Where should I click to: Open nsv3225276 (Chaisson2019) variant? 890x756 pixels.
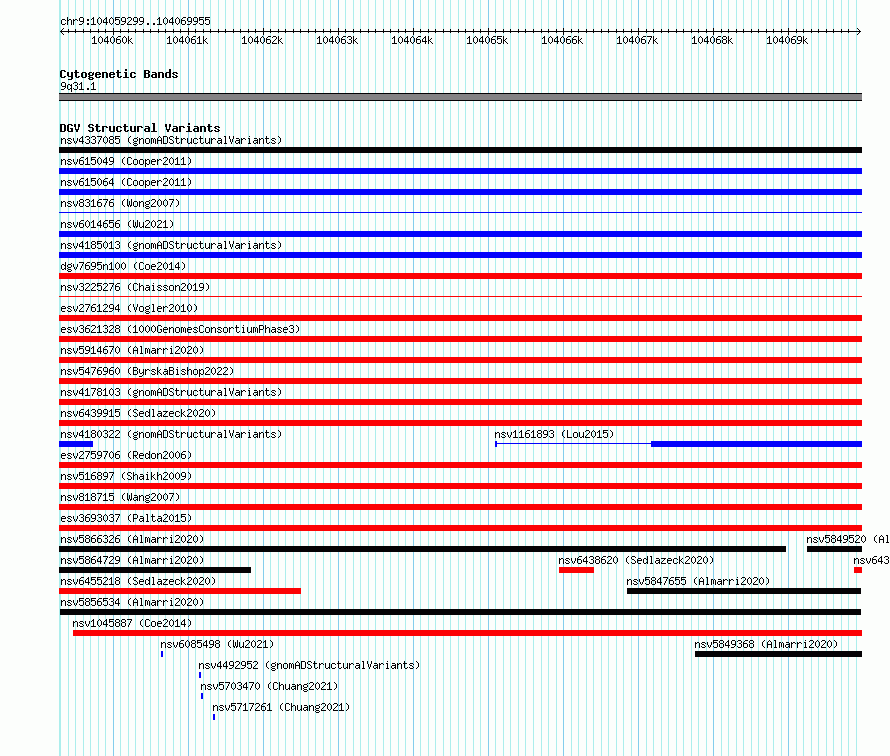pyautogui.click(x=135, y=287)
